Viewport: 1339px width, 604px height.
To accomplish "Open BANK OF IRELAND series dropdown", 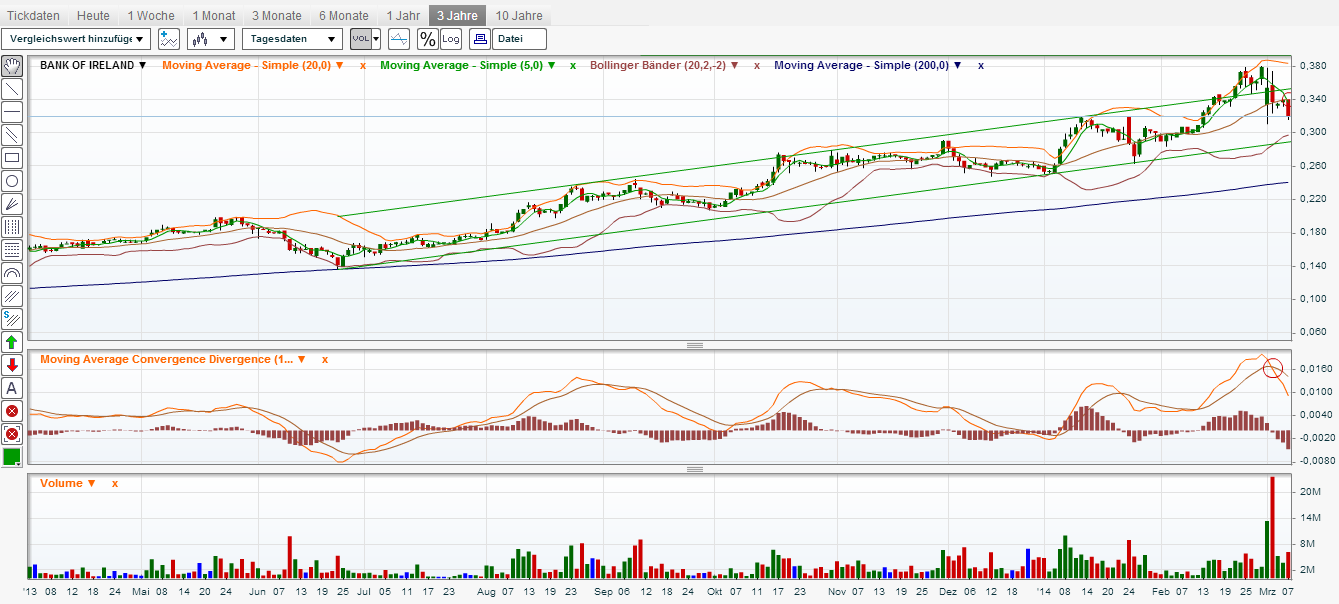I will [142, 65].
